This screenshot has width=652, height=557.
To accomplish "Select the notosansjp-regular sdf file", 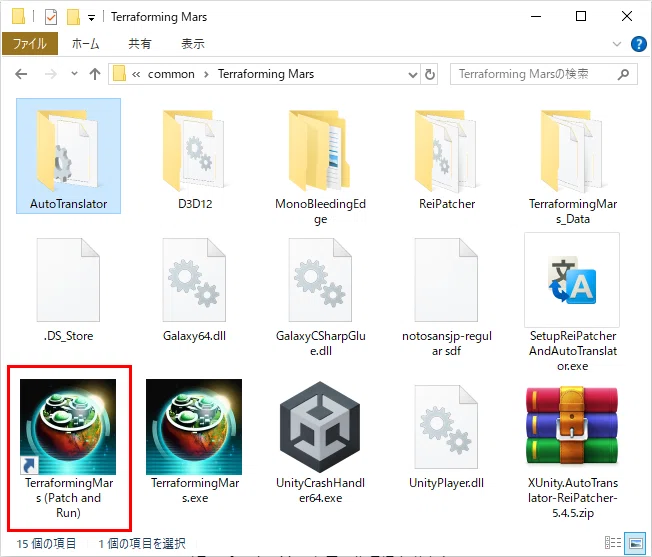I will tap(447, 298).
